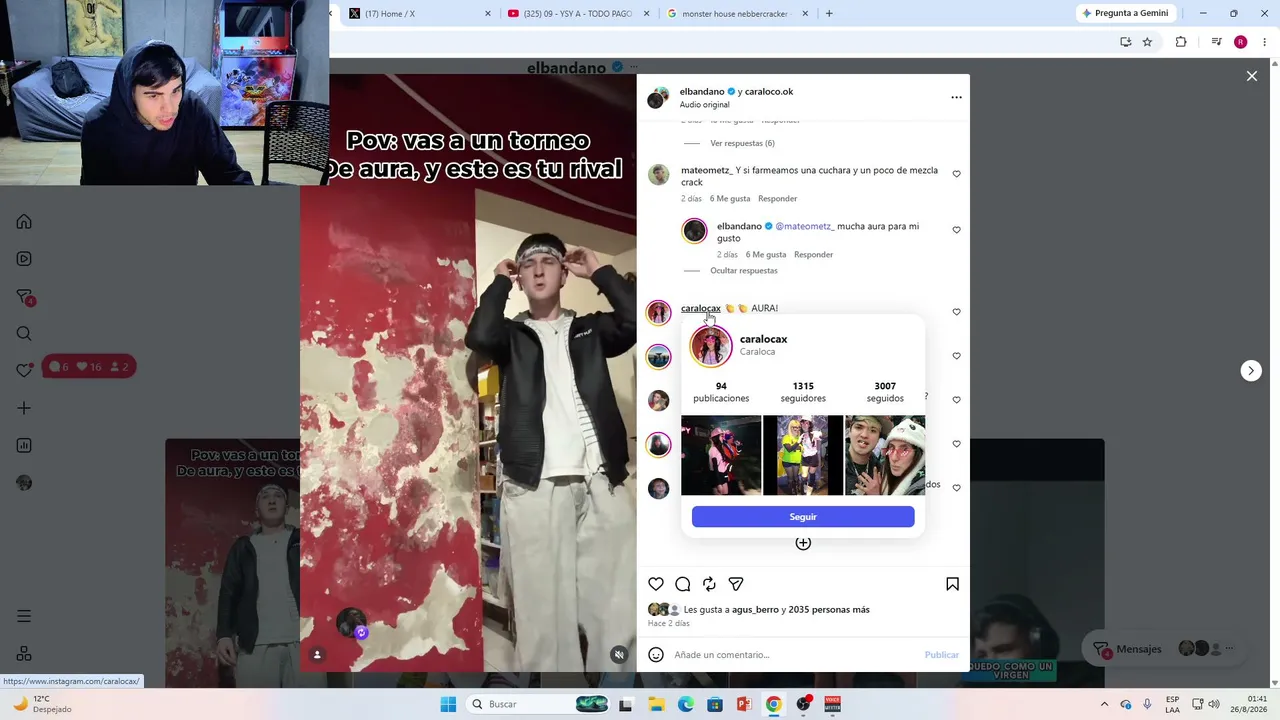Click the @mateometz_ mention link
The width and height of the screenshot is (1280, 720).
[x=804, y=227]
